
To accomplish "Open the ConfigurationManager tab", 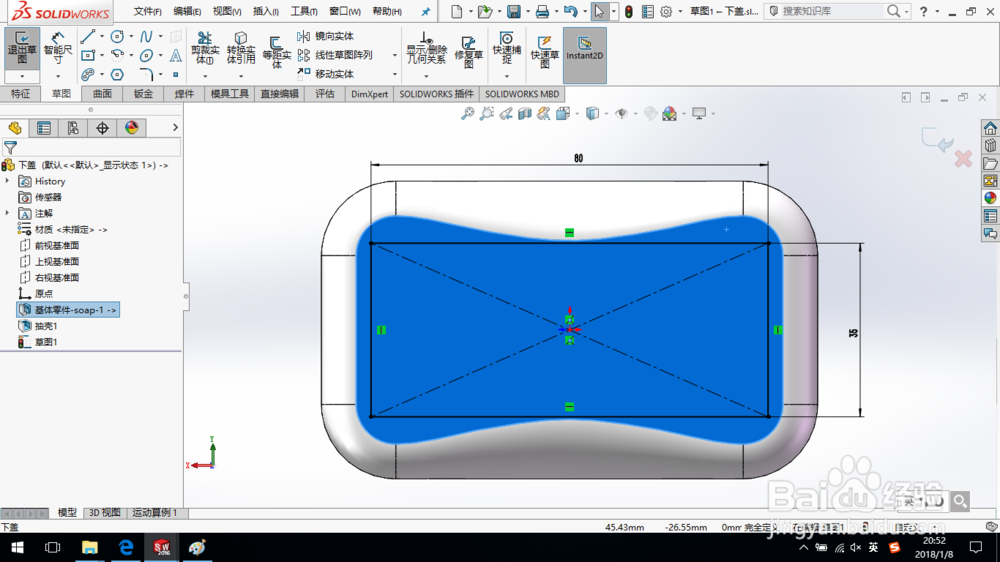I will (73, 128).
